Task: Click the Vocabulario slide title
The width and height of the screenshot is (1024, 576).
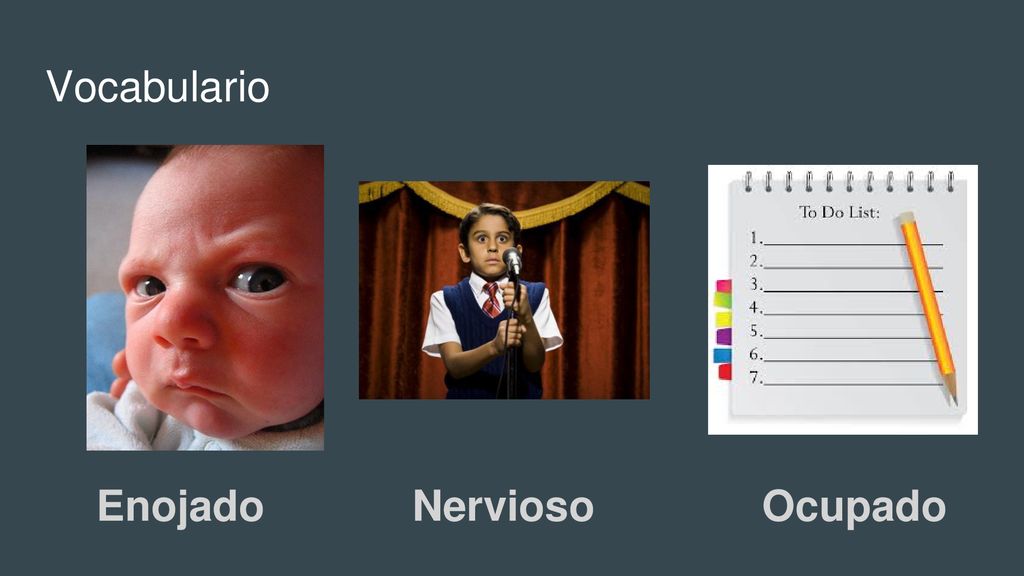Action: [157, 87]
